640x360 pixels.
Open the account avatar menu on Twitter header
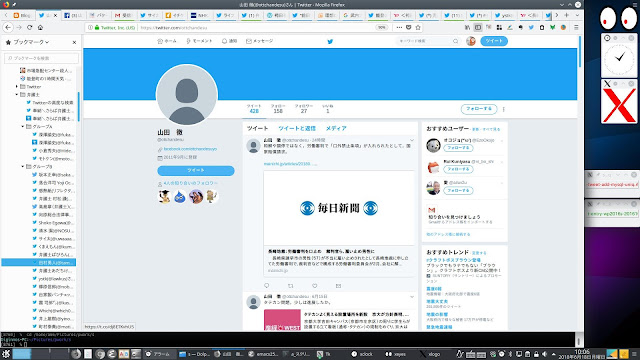(x=471, y=41)
